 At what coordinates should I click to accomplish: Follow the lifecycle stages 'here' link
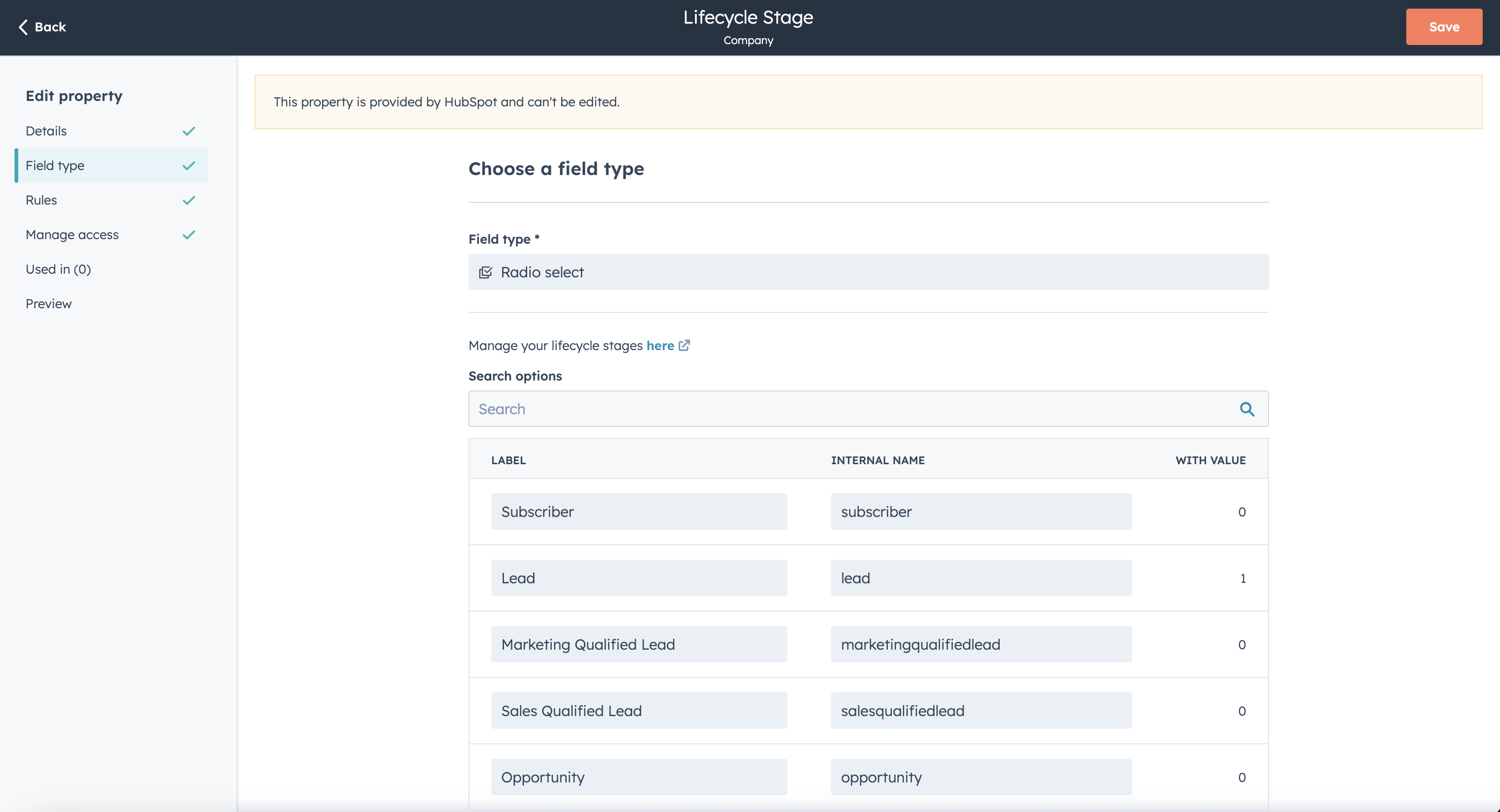660,346
